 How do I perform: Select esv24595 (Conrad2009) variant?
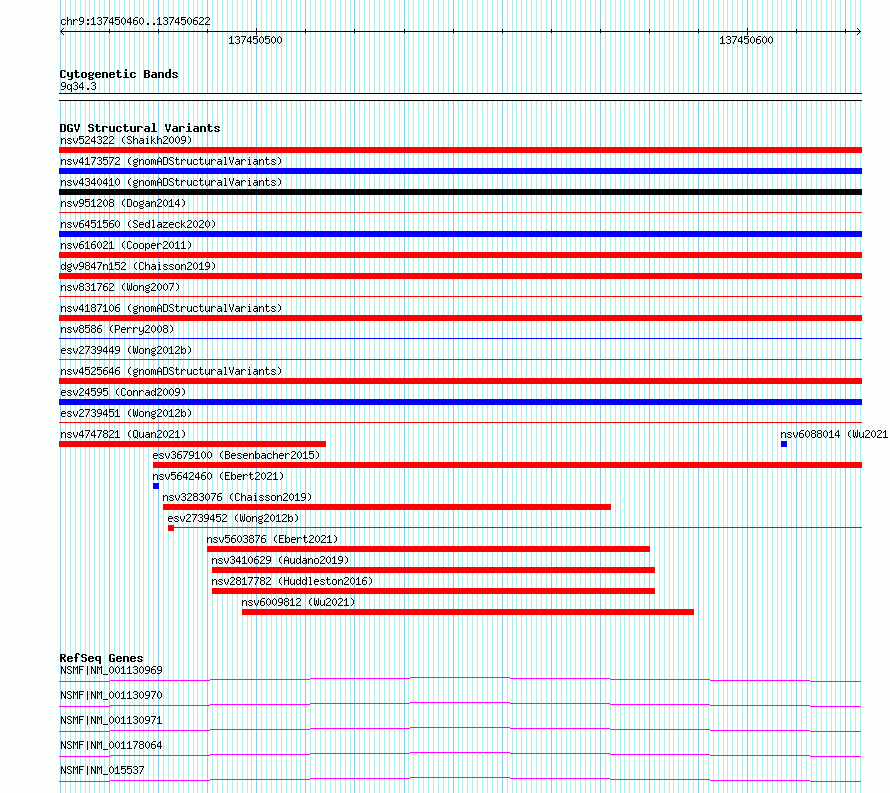pos(123,392)
